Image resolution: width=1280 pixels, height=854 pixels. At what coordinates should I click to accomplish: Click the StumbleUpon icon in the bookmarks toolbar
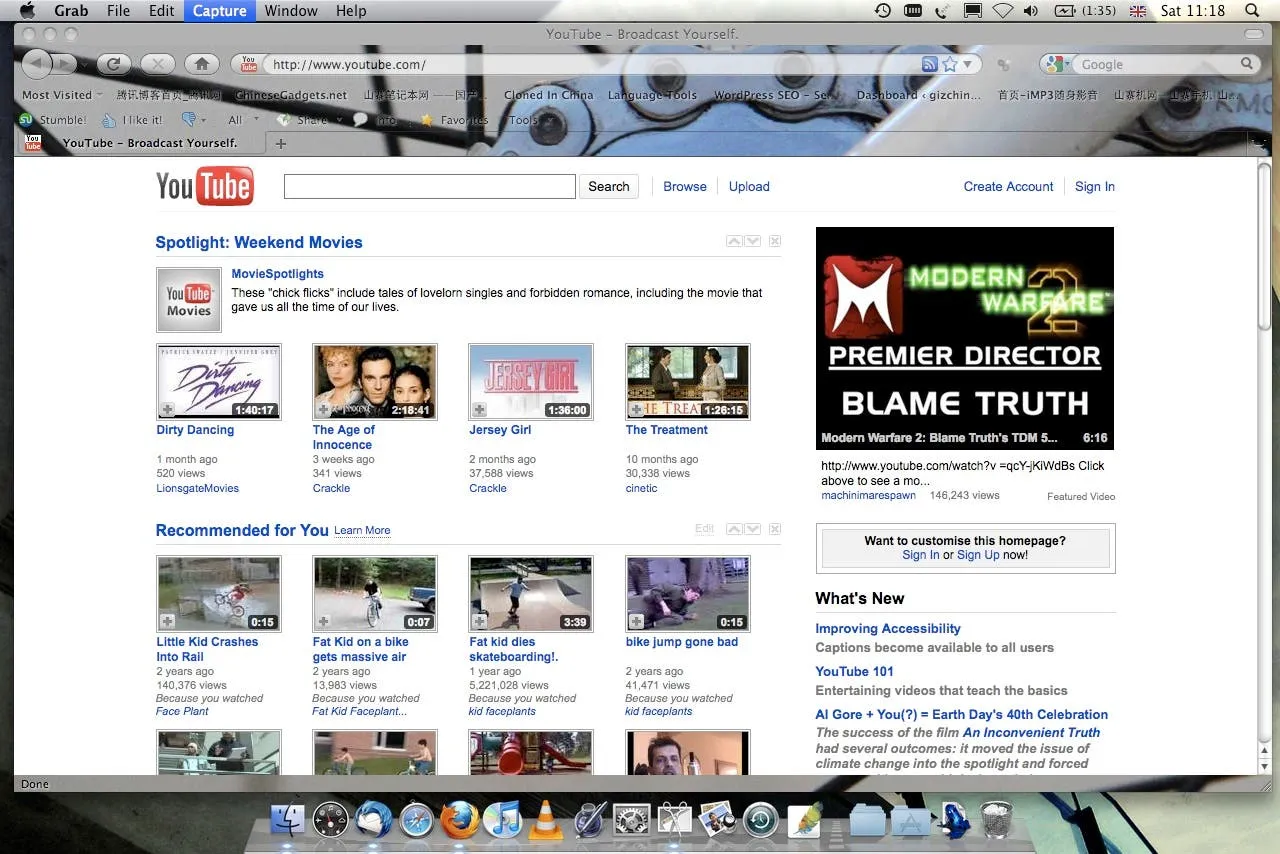click(x=26, y=119)
